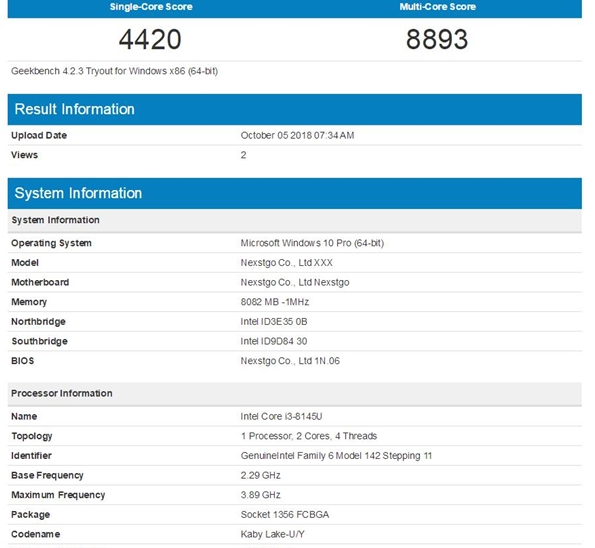Click the Multi-Core Score value 8893
Image resolution: width=595 pixels, height=548 pixels.
437,39
